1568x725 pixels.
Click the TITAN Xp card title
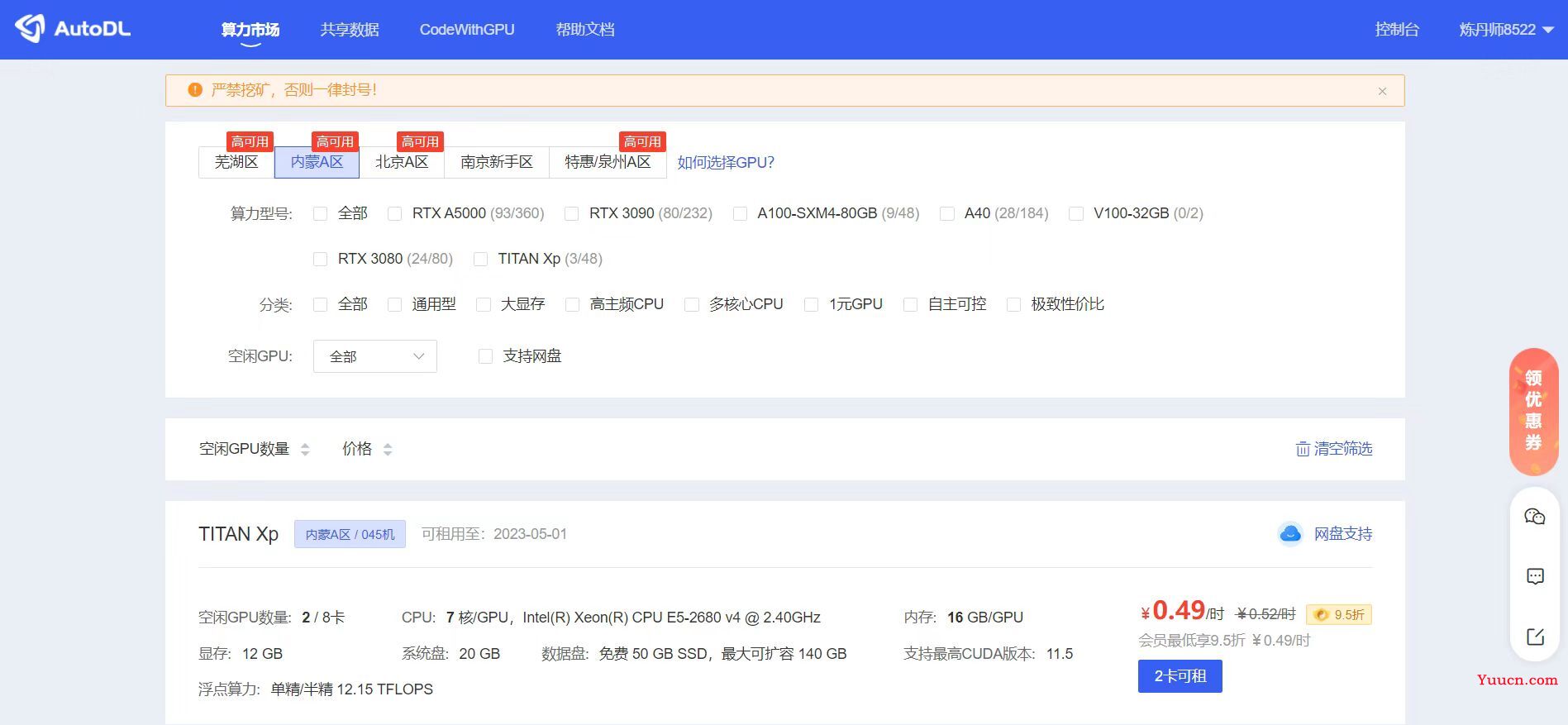click(x=238, y=534)
